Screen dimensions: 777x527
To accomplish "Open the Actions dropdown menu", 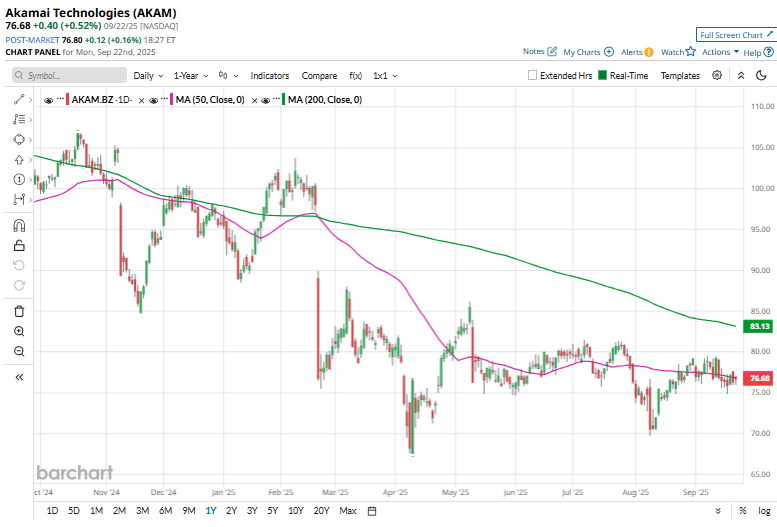I will pyautogui.click(x=721, y=52).
